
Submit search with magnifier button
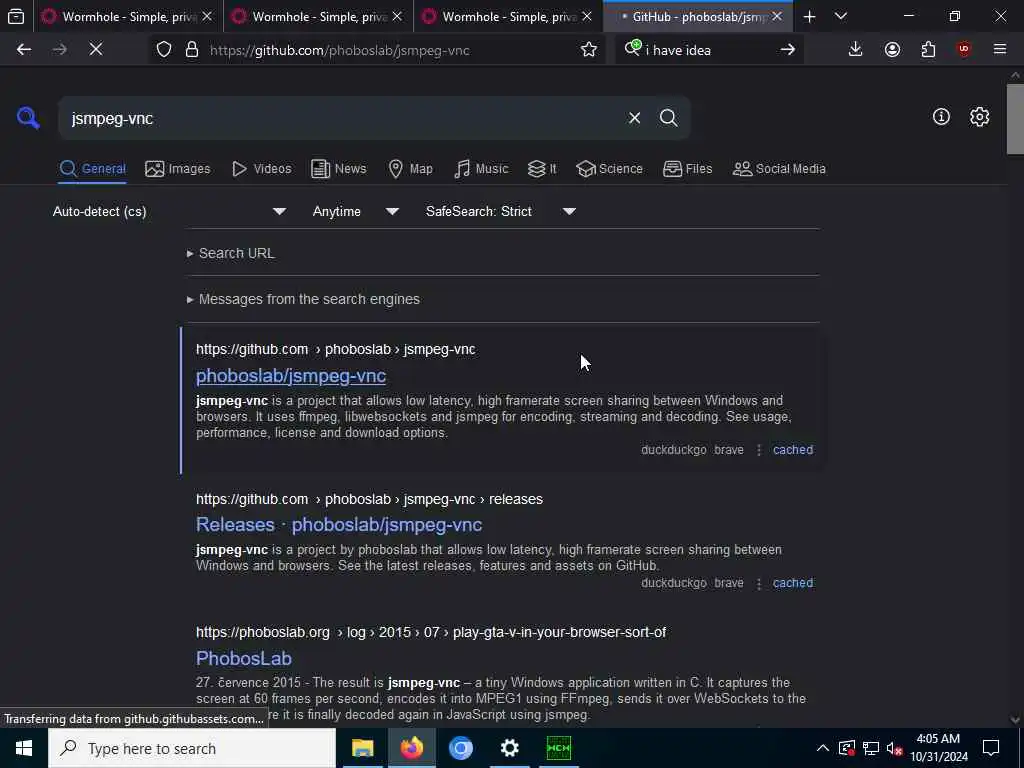pyautogui.click(x=668, y=118)
